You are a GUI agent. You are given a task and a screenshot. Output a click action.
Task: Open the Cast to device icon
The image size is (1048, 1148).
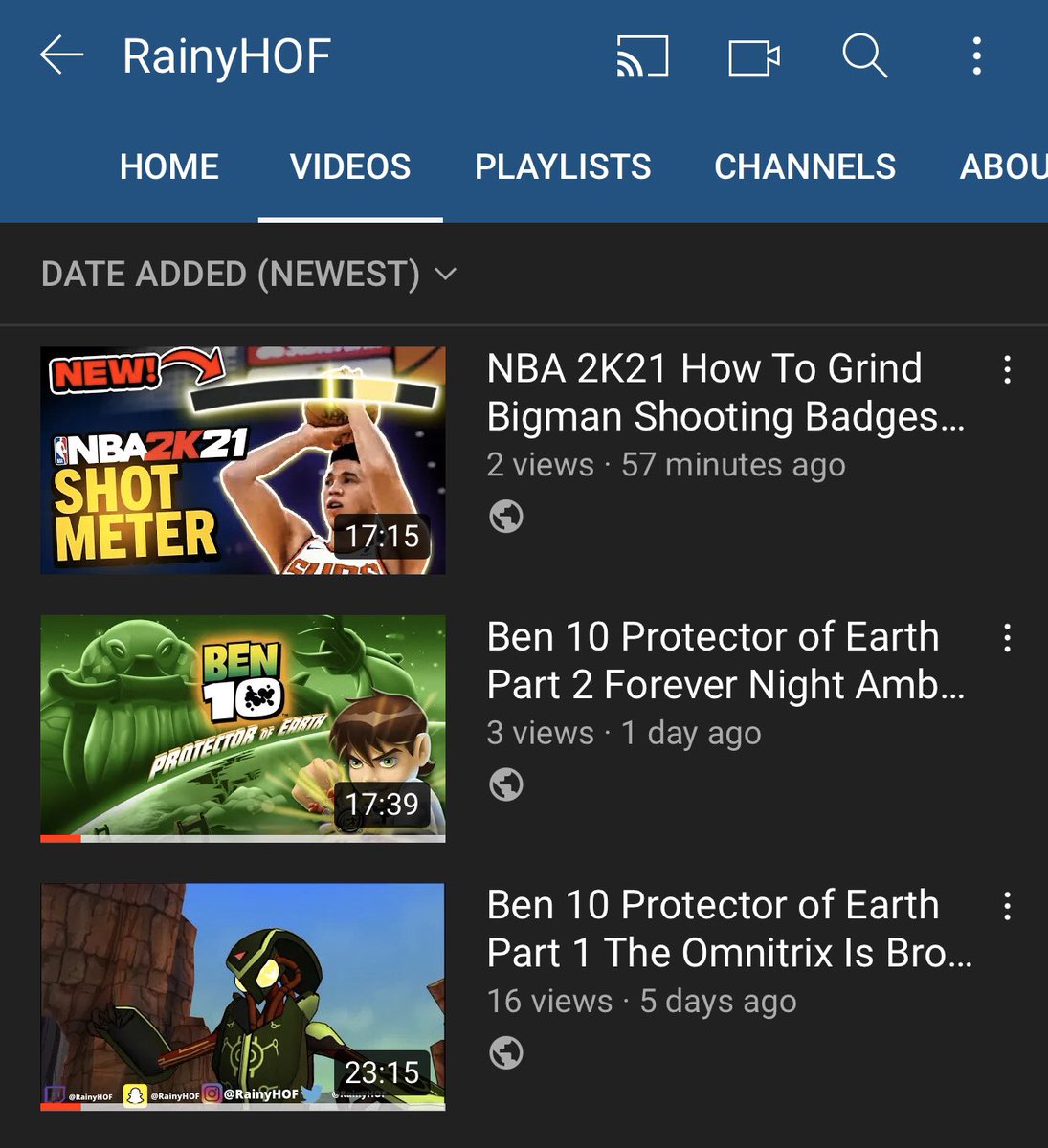(642, 55)
